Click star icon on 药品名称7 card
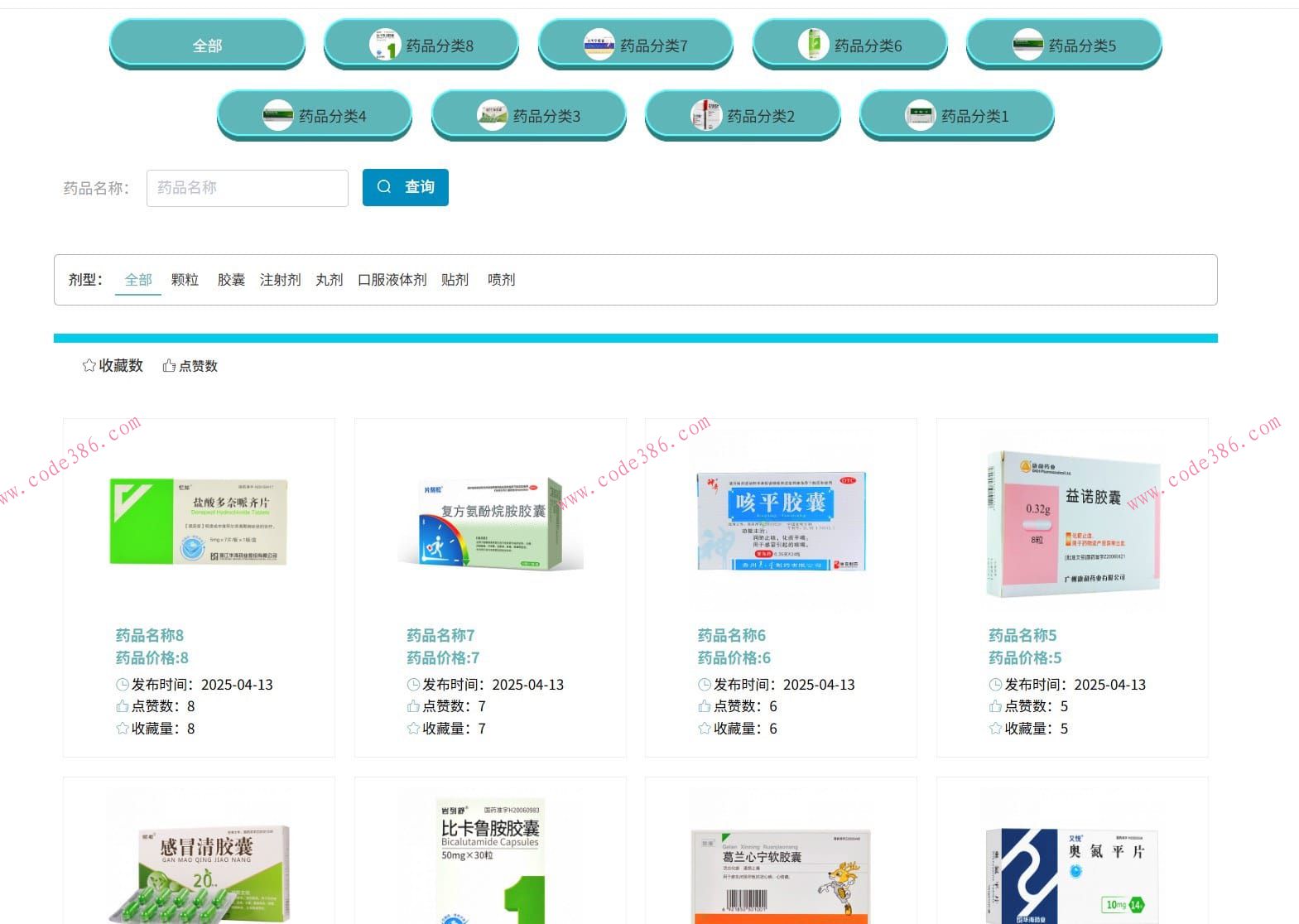This screenshot has height=924, width=1299. click(413, 729)
